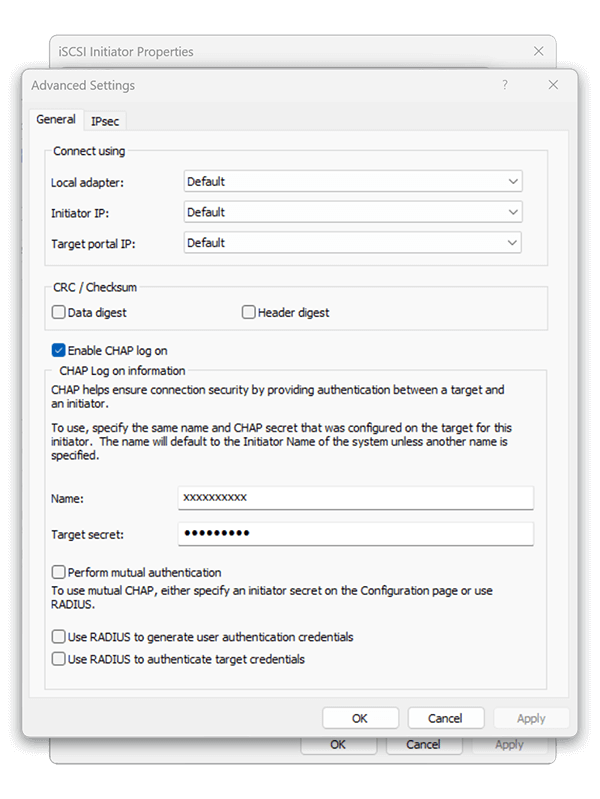Click OK in iSCSI Initiator Properties window
600x799 pixels.
pyautogui.click(x=338, y=744)
